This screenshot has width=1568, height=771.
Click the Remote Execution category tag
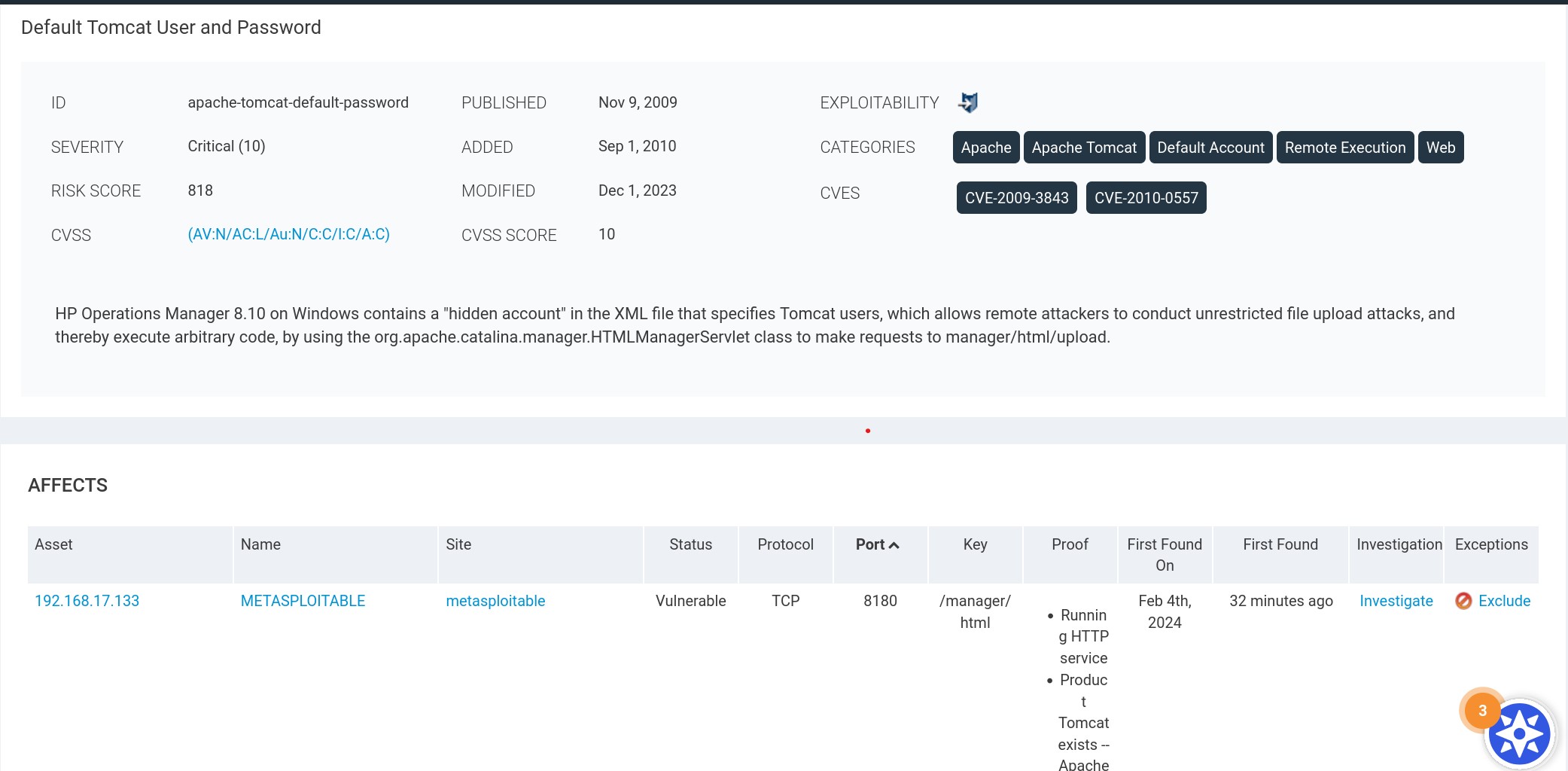pyautogui.click(x=1344, y=148)
